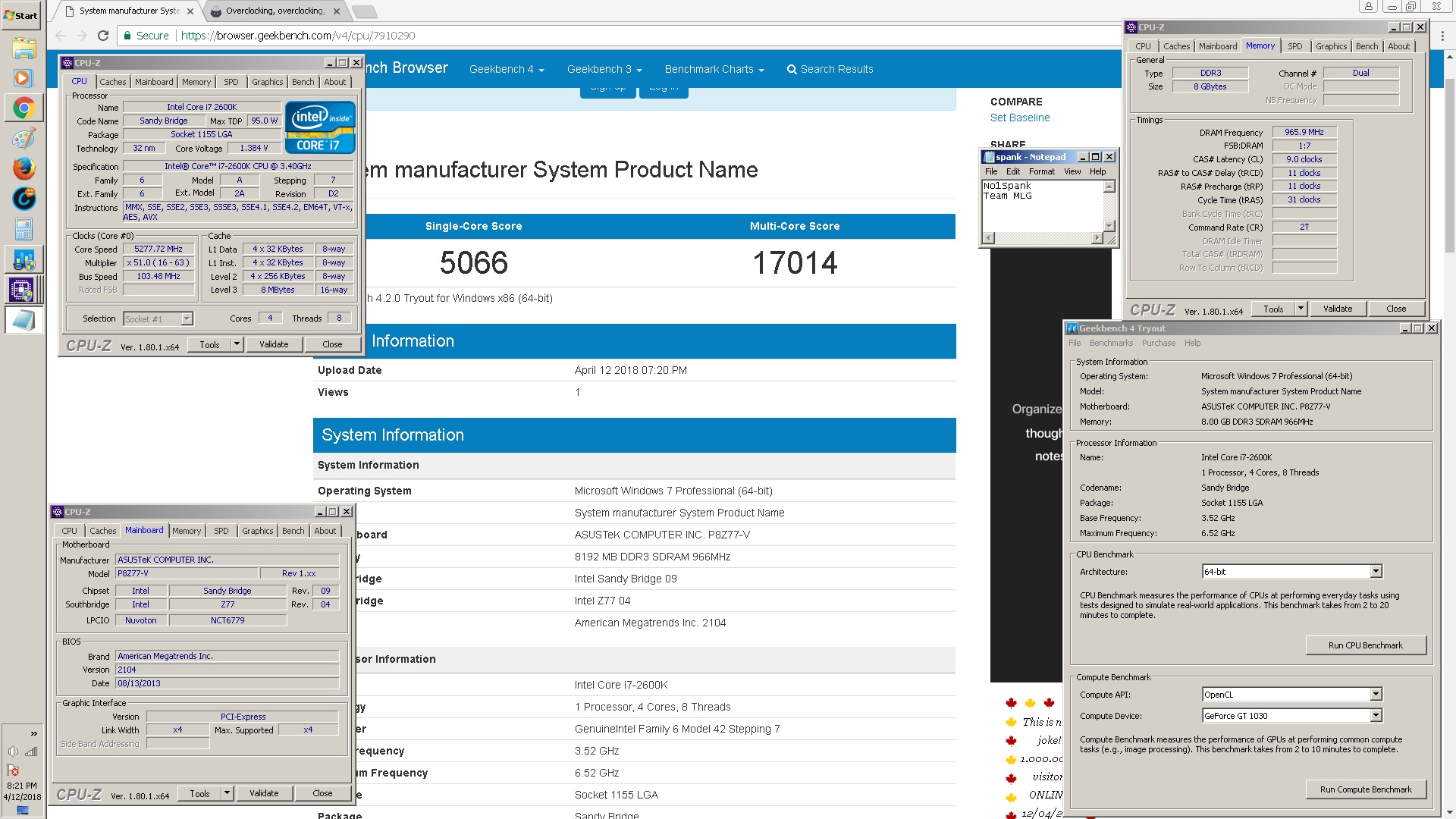This screenshot has height=819, width=1456.
Task: Open the Architecture 64-bit combo box
Action: 1292,572
